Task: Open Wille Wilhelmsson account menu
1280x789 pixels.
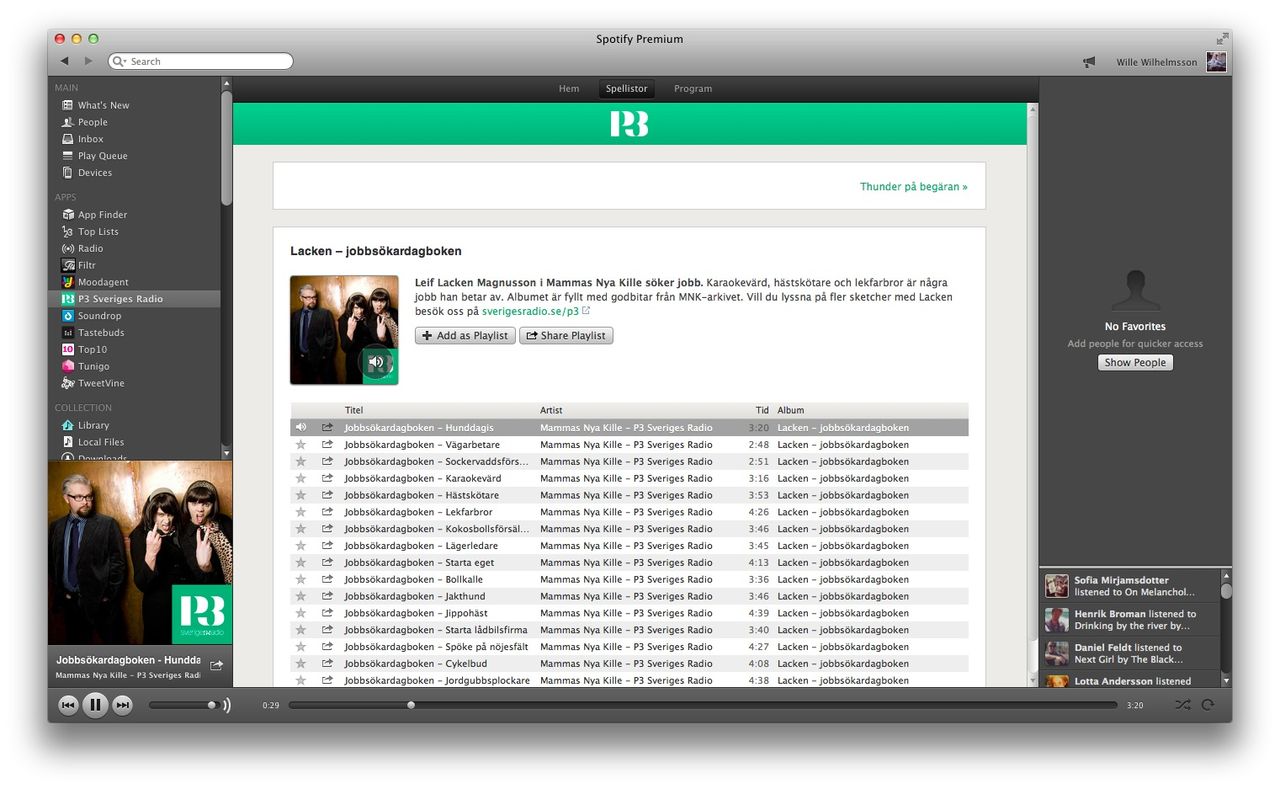Action: coord(1171,62)
